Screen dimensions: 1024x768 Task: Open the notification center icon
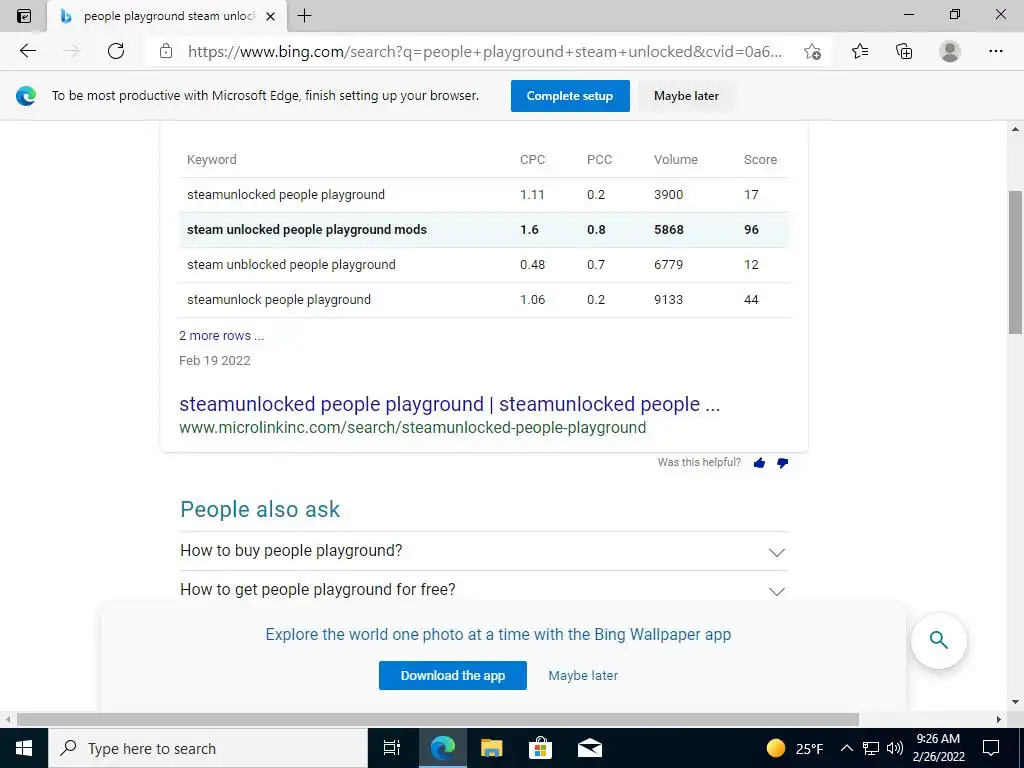[x=991, y=748]
